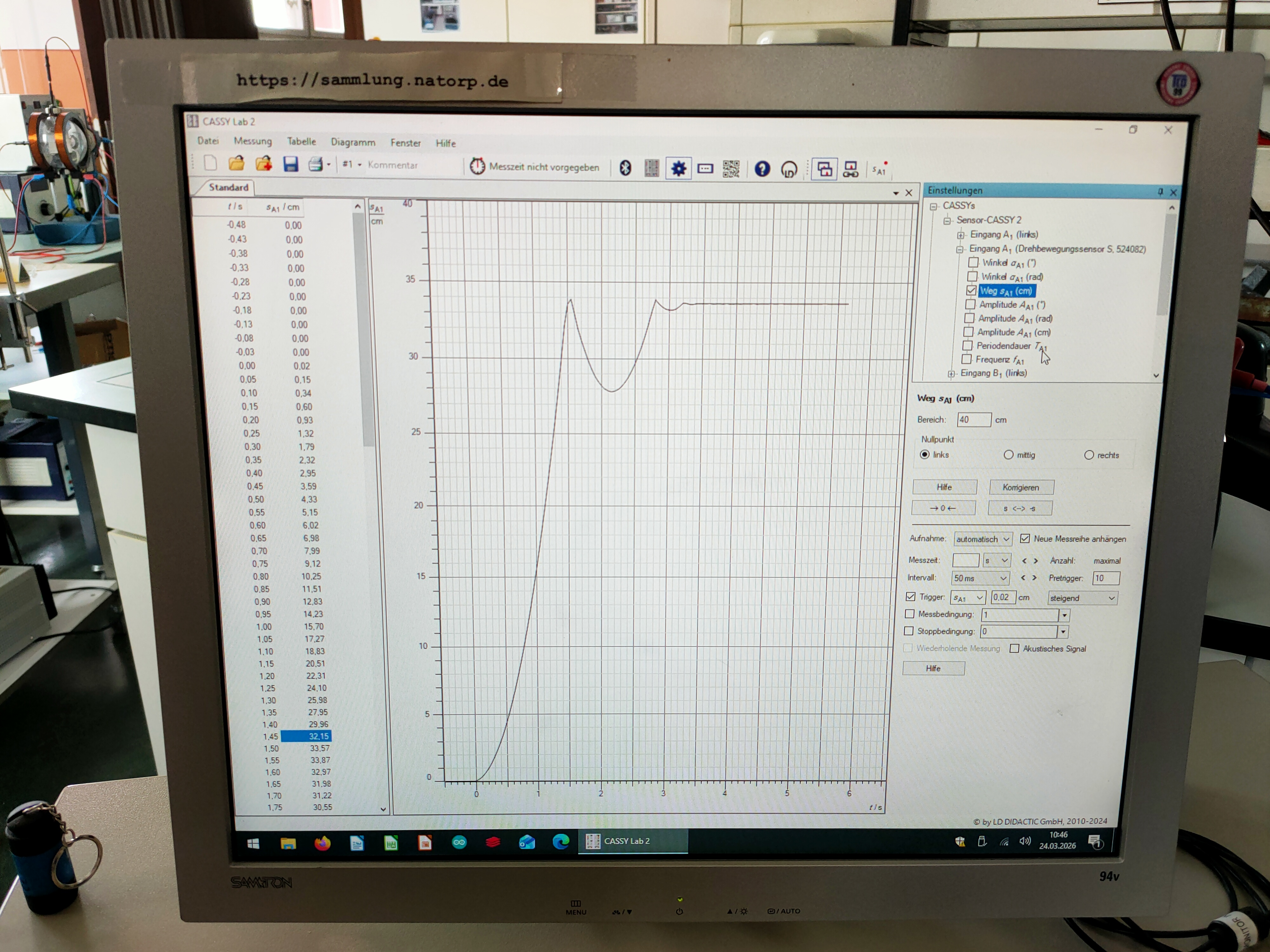1270x952 pixels.
Task: Open the Diagramm menu
Action: pos(352,142)
